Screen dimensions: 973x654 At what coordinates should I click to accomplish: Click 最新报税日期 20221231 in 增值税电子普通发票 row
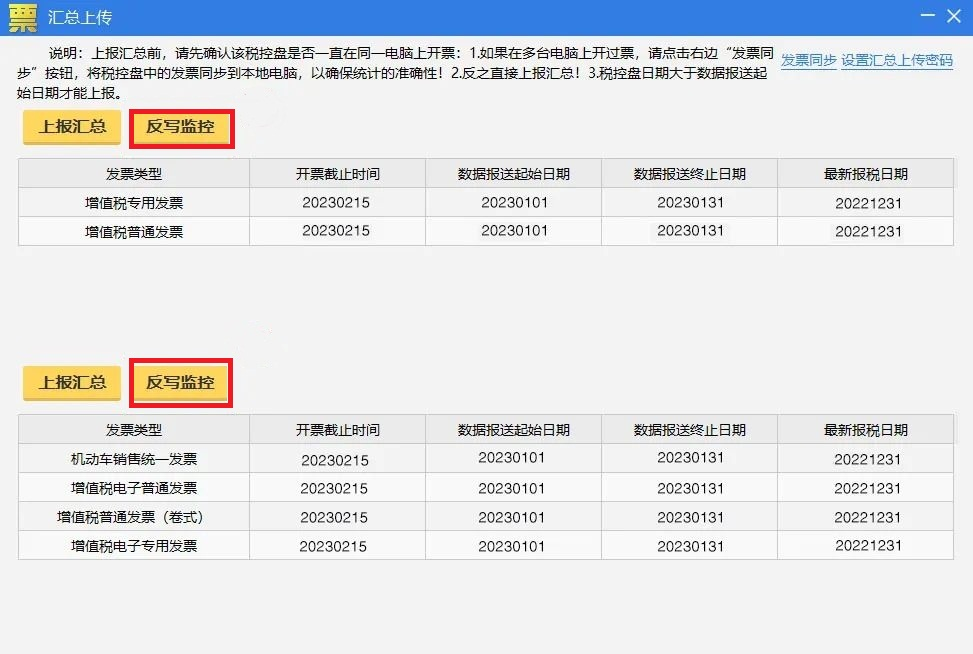(867, 489)
